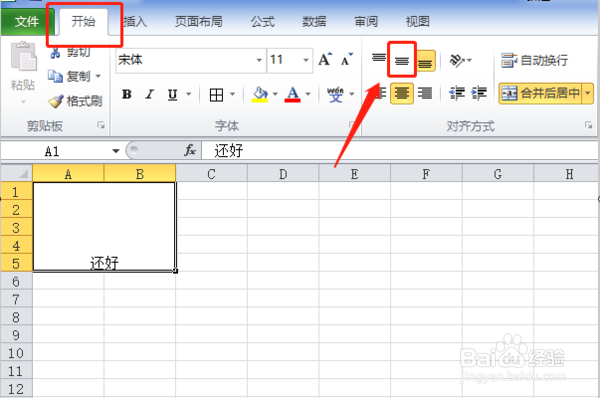
Task: Open Merge and Center dropdown arrow
Action: pyautogui.click(x=588, y=93)
